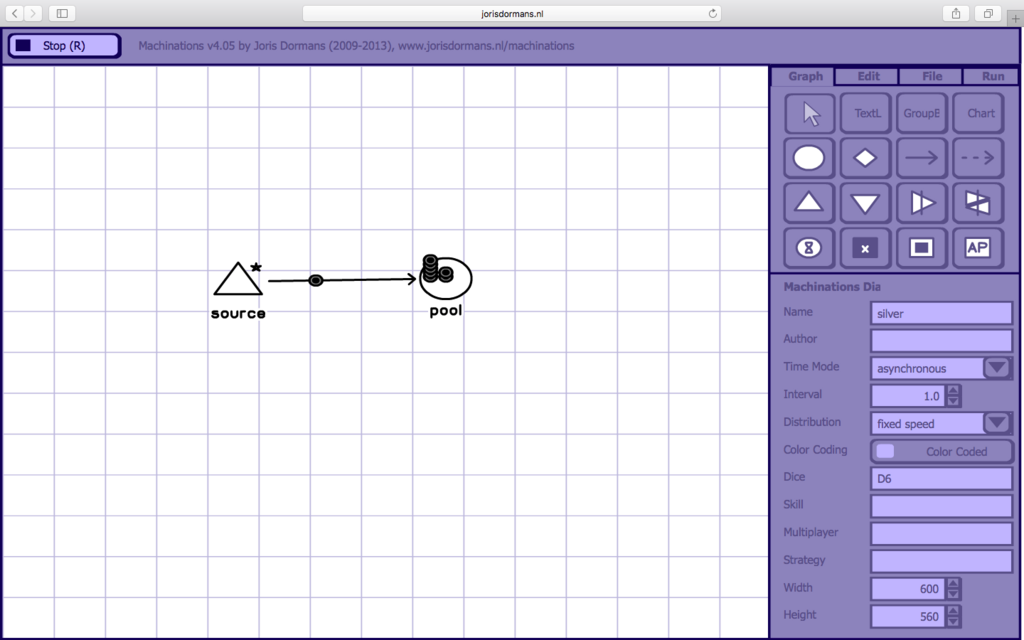The image size is (1024, 640).
Task: Decrease the Interval value stepper
Action: point(953,402)
